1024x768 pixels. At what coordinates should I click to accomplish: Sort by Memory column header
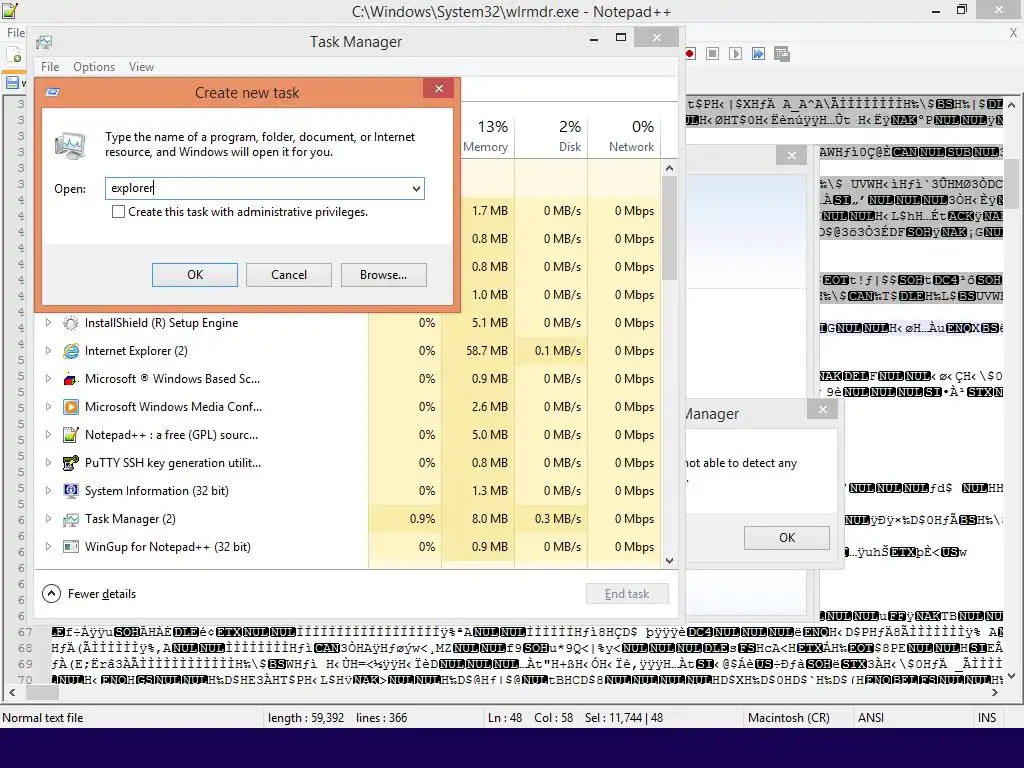pos(485,136)
